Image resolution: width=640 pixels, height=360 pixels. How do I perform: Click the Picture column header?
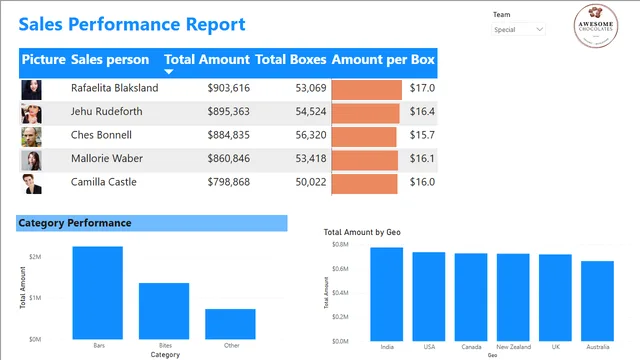(43, 60)
